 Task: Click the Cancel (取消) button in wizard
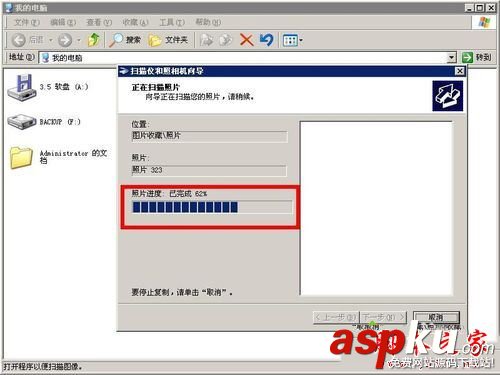[x=436, y=317]
